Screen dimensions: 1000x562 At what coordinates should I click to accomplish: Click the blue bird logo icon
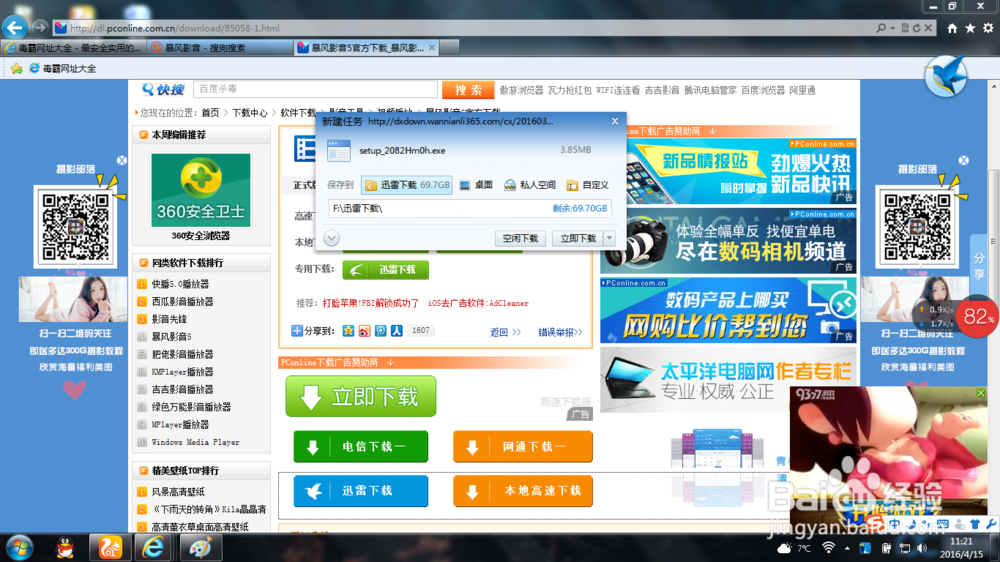click(946, 76)
